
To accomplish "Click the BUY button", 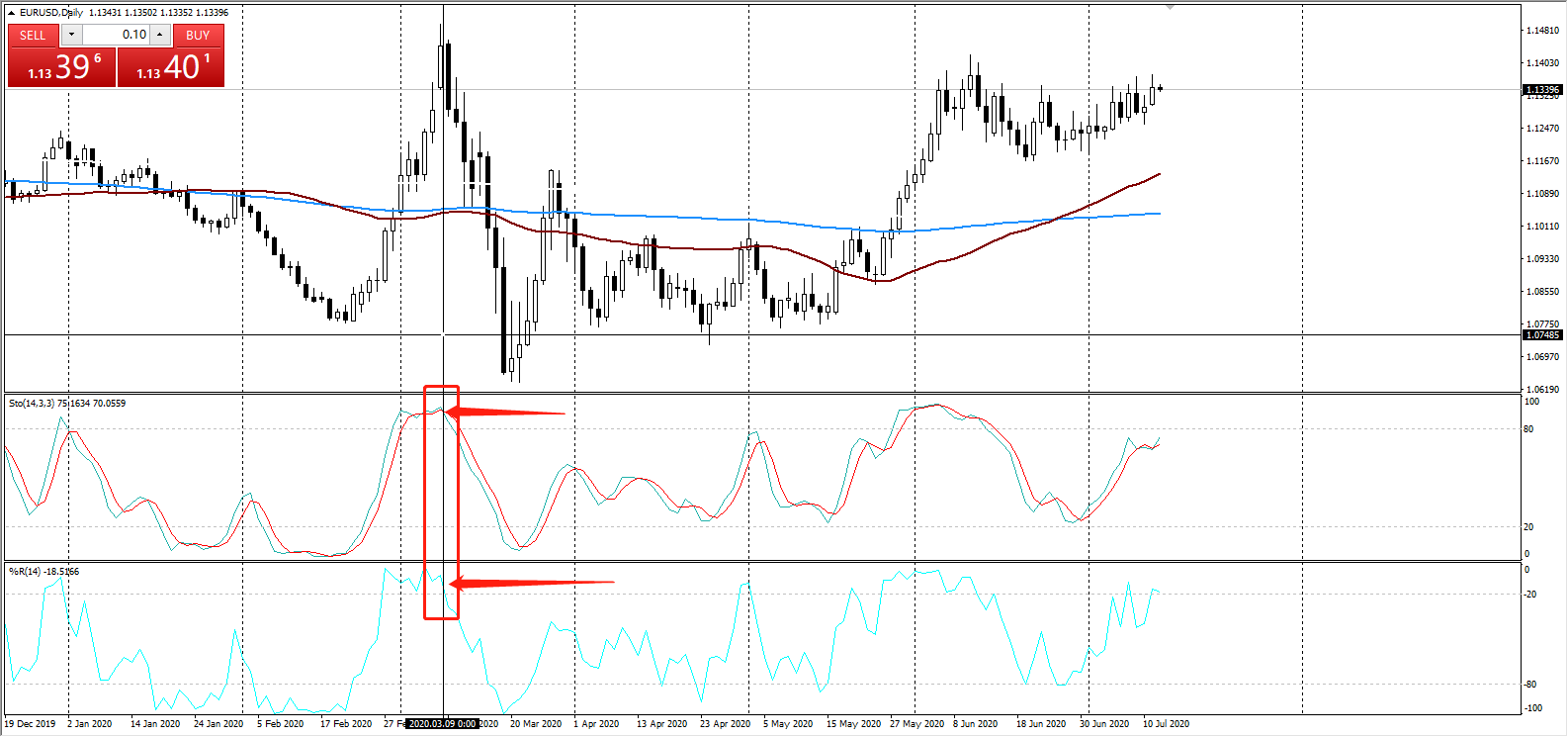I will (x=198, y=35).
